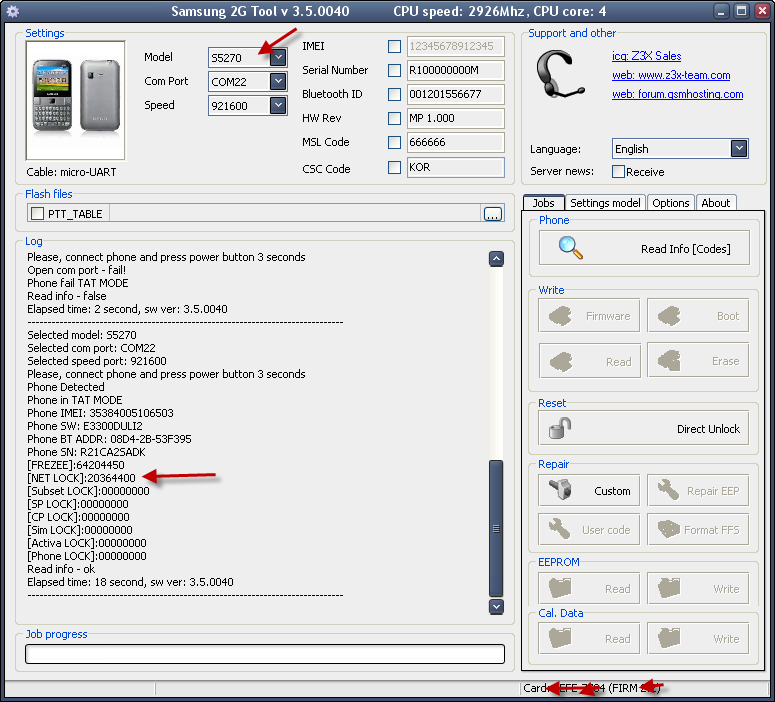Open the Speed dropdown arrow

click(x=278, y=105)
